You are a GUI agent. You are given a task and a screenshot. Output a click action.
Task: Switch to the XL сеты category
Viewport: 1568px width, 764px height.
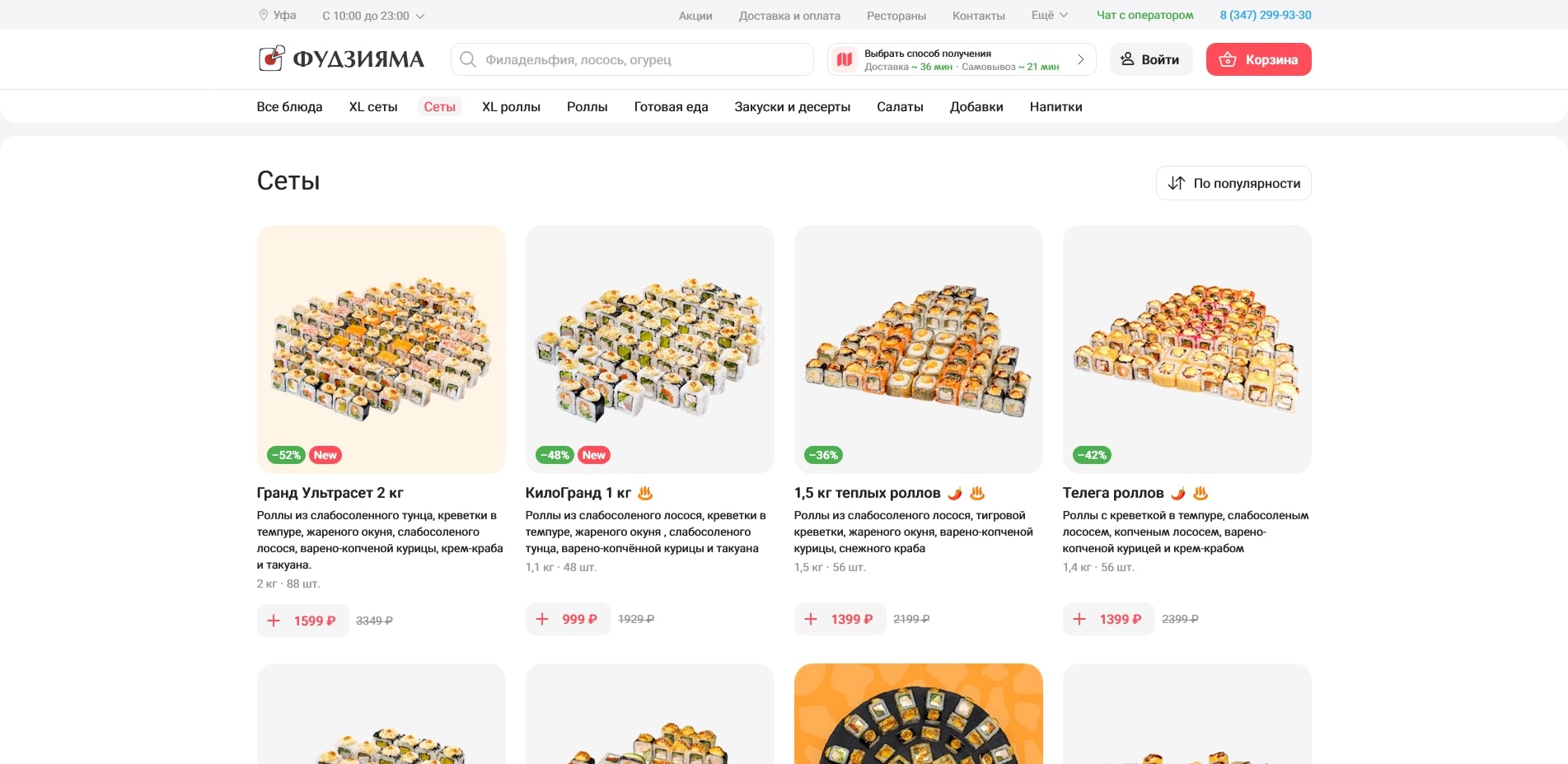tap(373, 107)
